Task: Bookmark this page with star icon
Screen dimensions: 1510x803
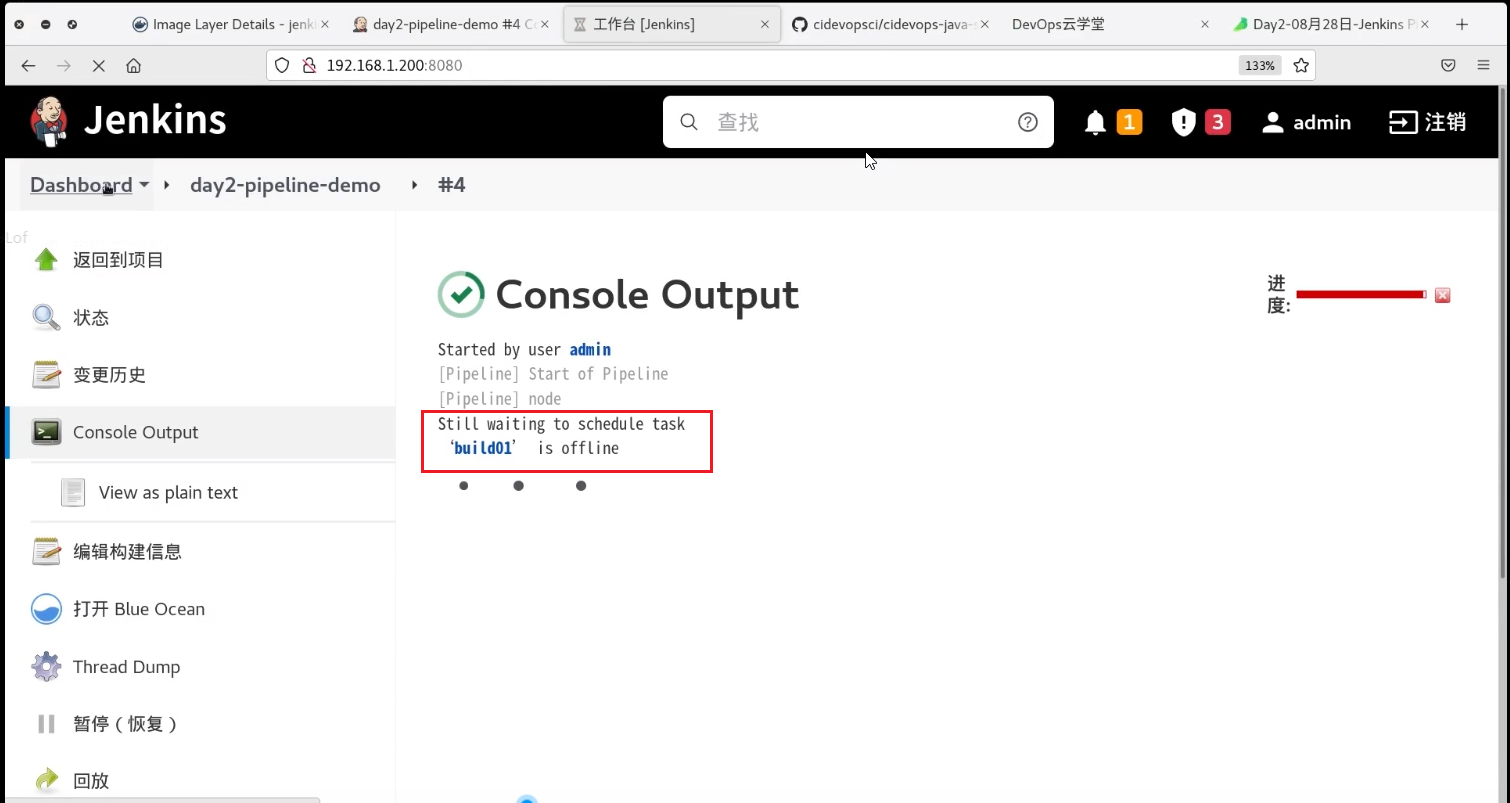Action: click(1300, 65)
